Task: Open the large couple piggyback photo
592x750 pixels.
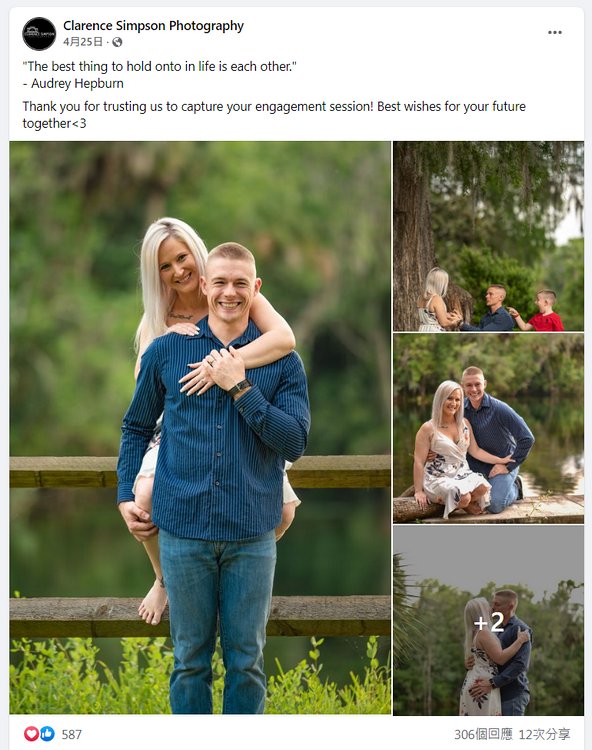Action: (200, 428)
